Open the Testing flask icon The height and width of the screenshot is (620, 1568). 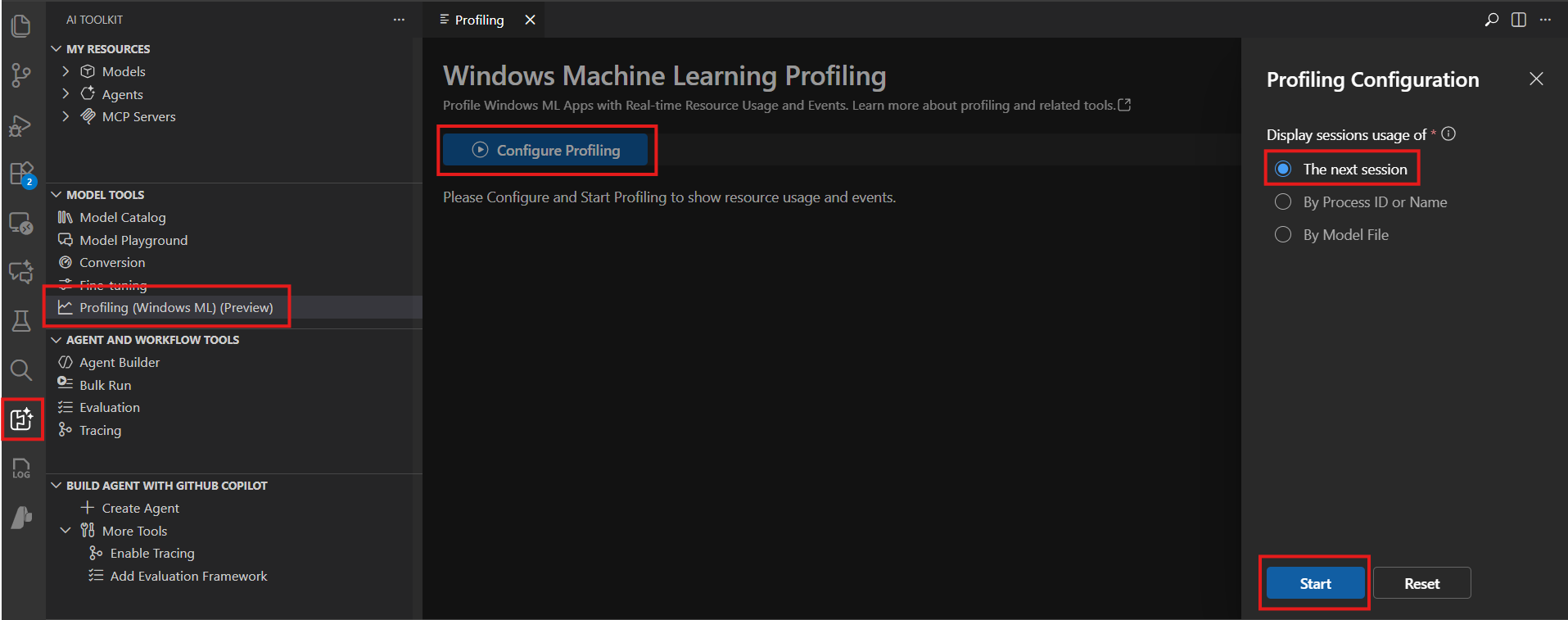click(x=21, y=320)
